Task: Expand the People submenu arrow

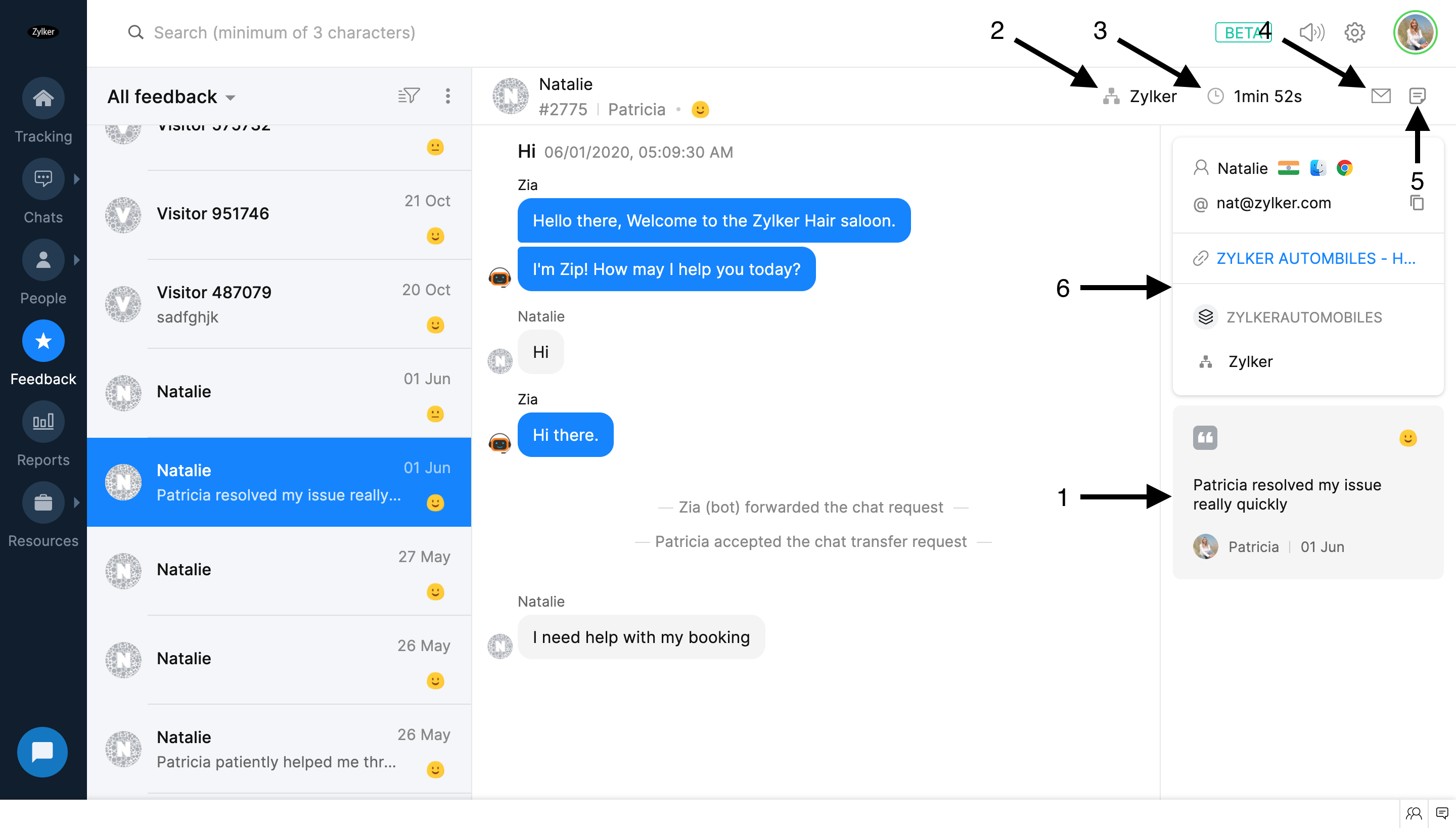Action: point(76,260)
